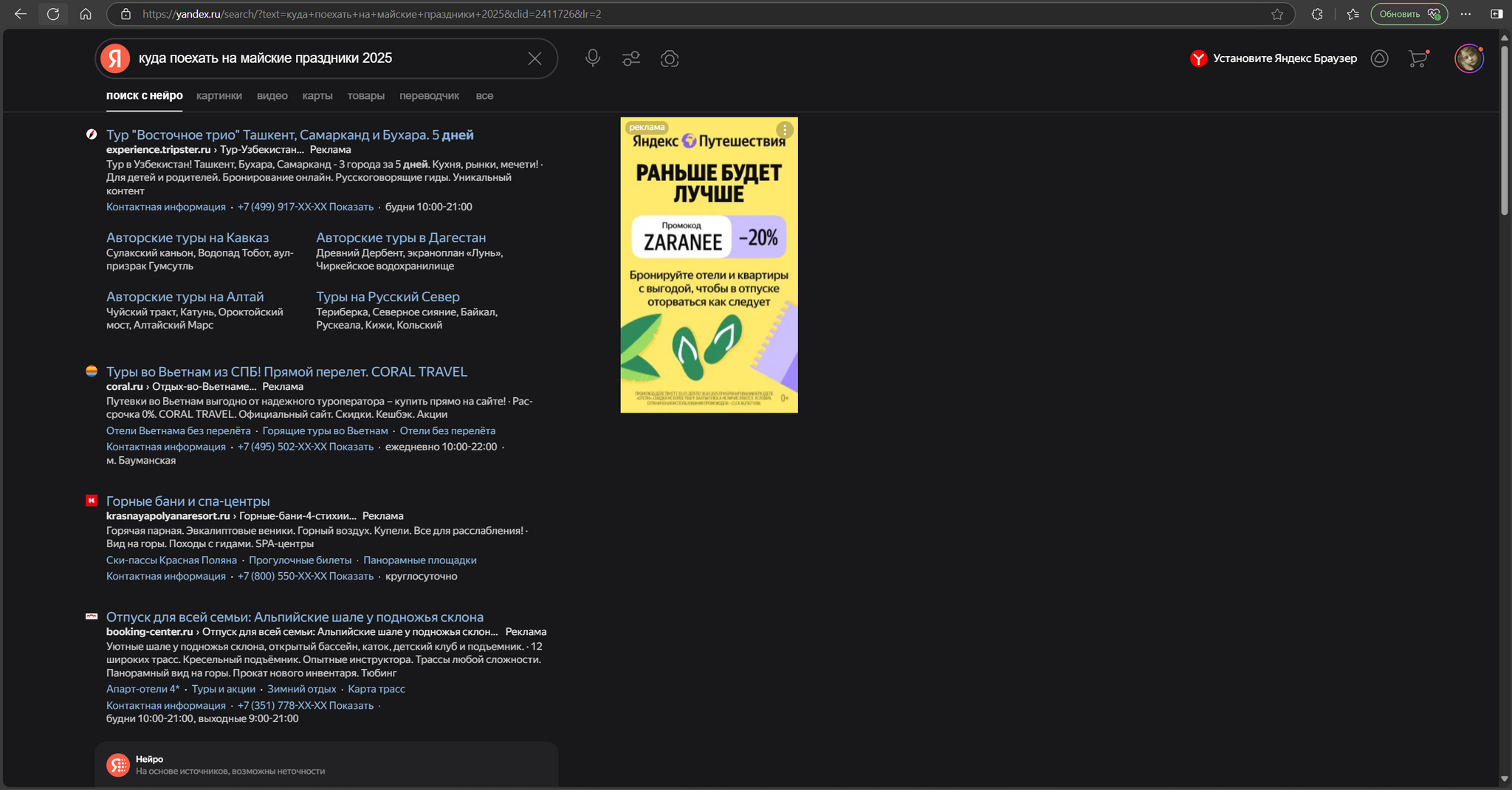Viewport: 1512px width, 790px height.
Task: Open the shopping cart icon
Action: [x=1417, y=58]
